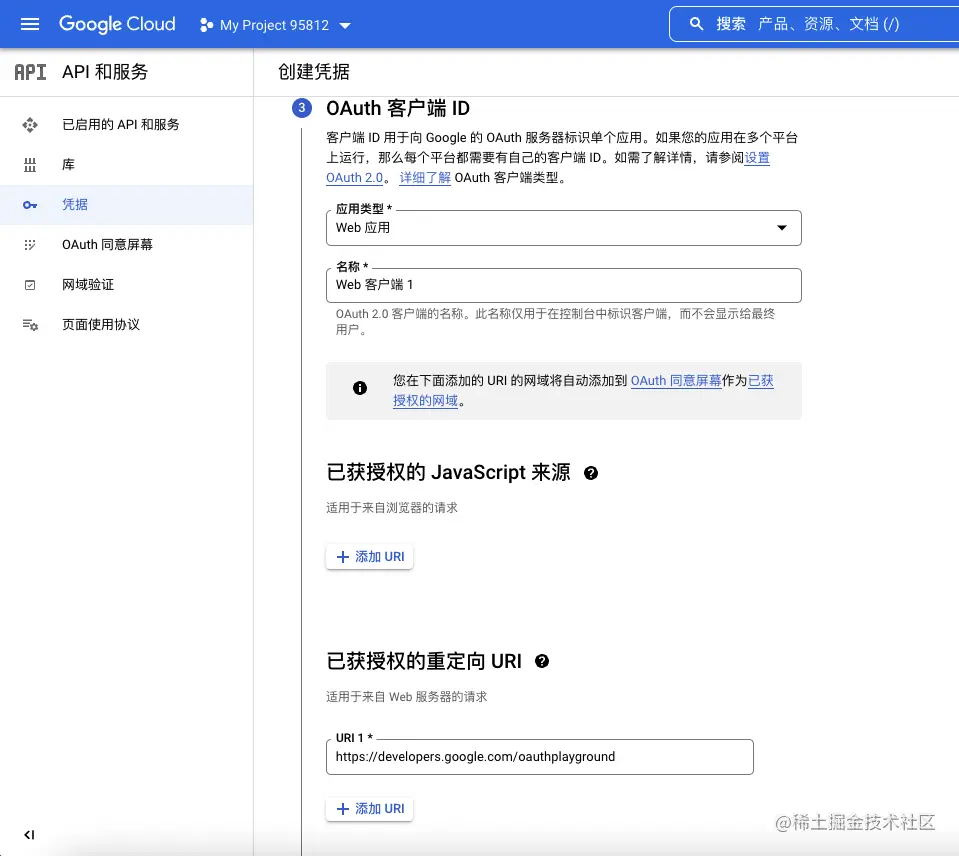The height and width of the screenshot is (856, 959).
Task: Open the 库 sidebar item
Action: (x=127, y=164)
